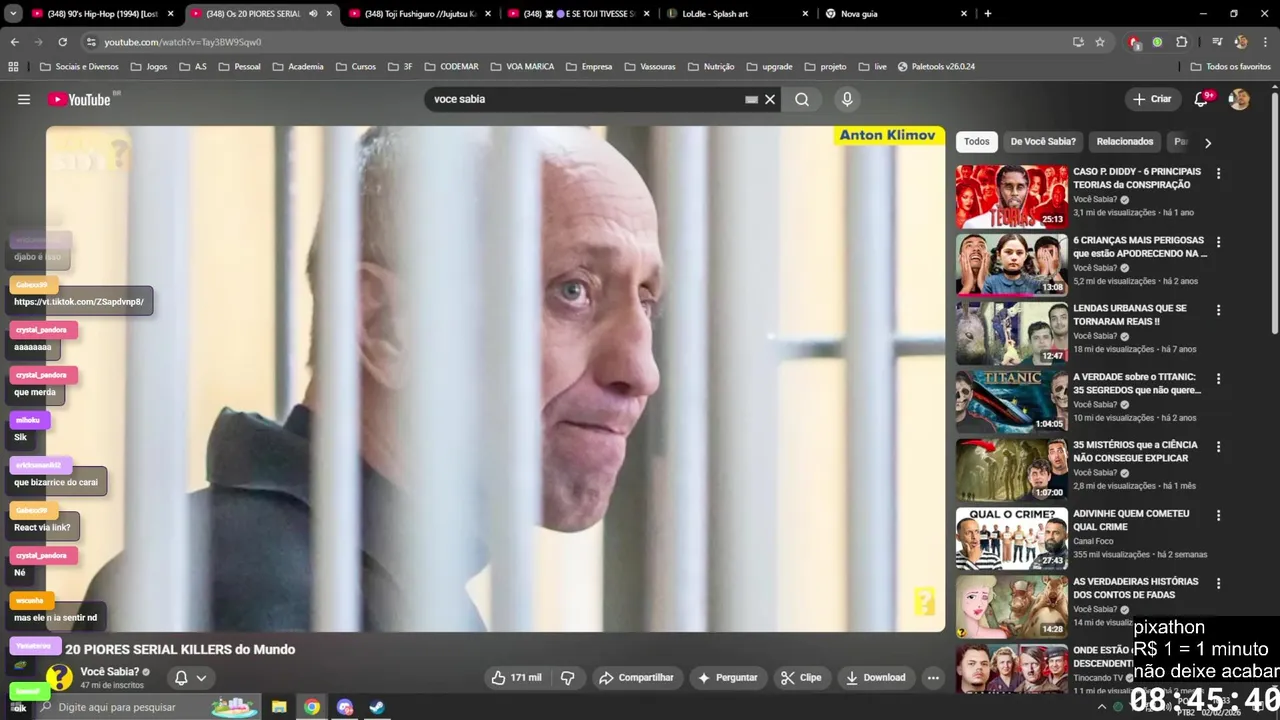This screenshot has height=720, width=1280.
Task: Open the upgrade bookmark folder
Action: pyautogui.click(x=769, y=67)
